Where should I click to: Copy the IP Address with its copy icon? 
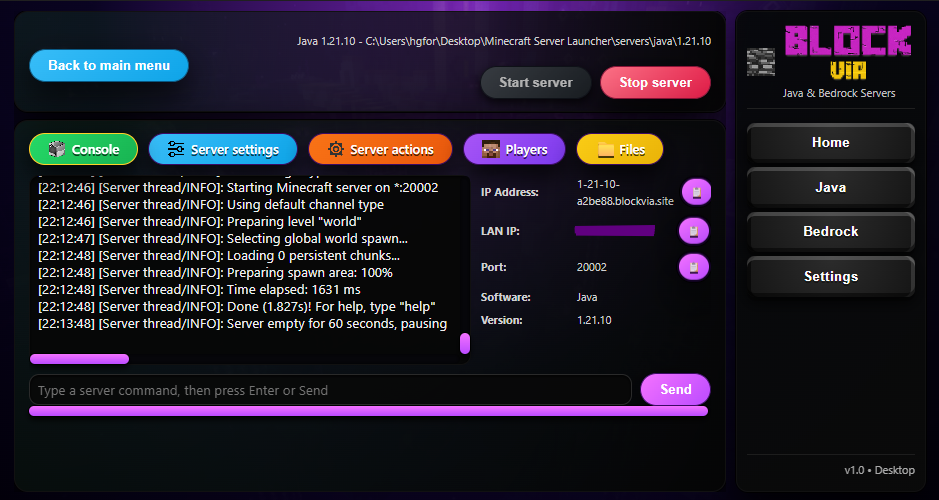[696, 192]
